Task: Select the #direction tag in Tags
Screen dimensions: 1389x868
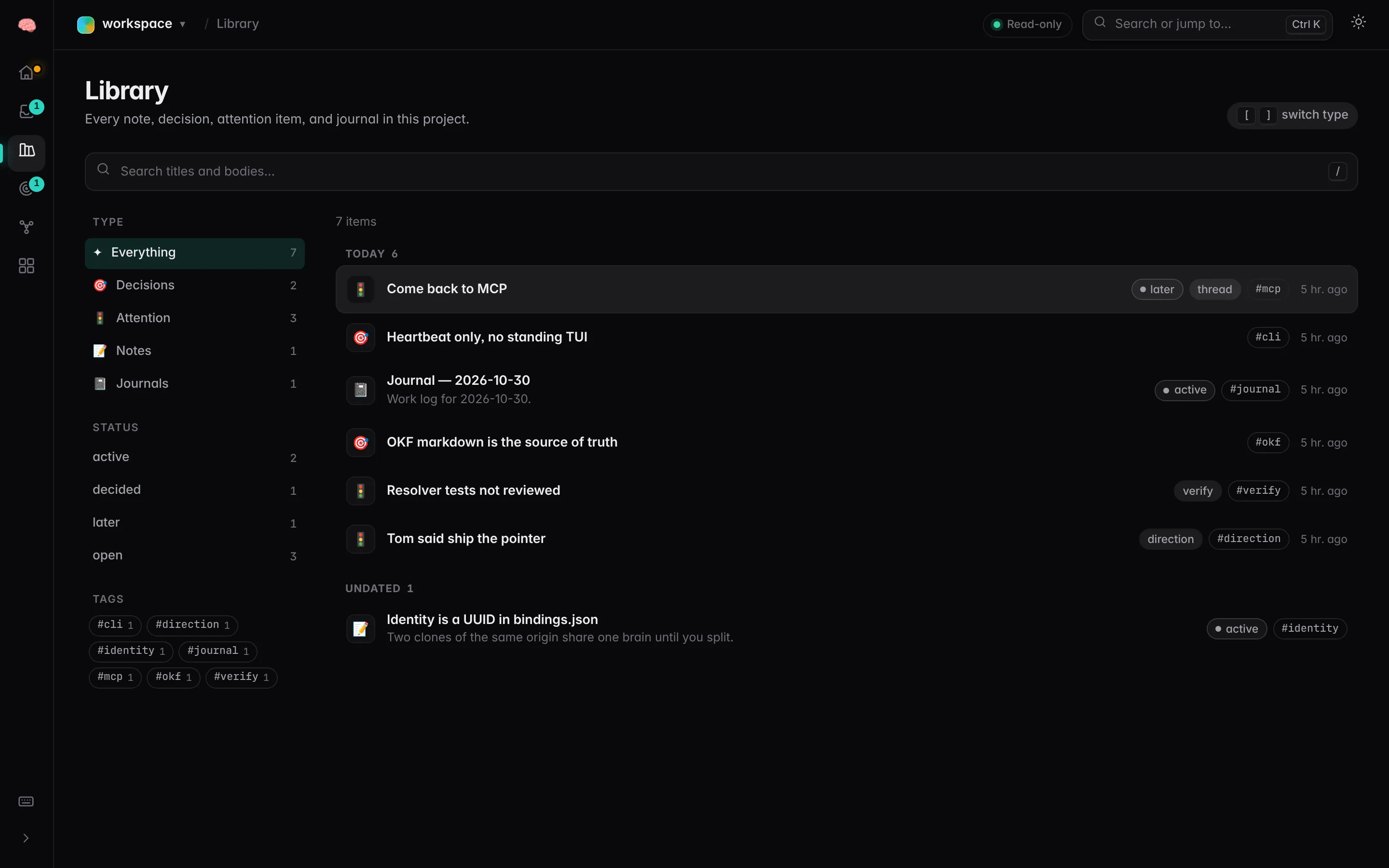Action: point(192,625)
